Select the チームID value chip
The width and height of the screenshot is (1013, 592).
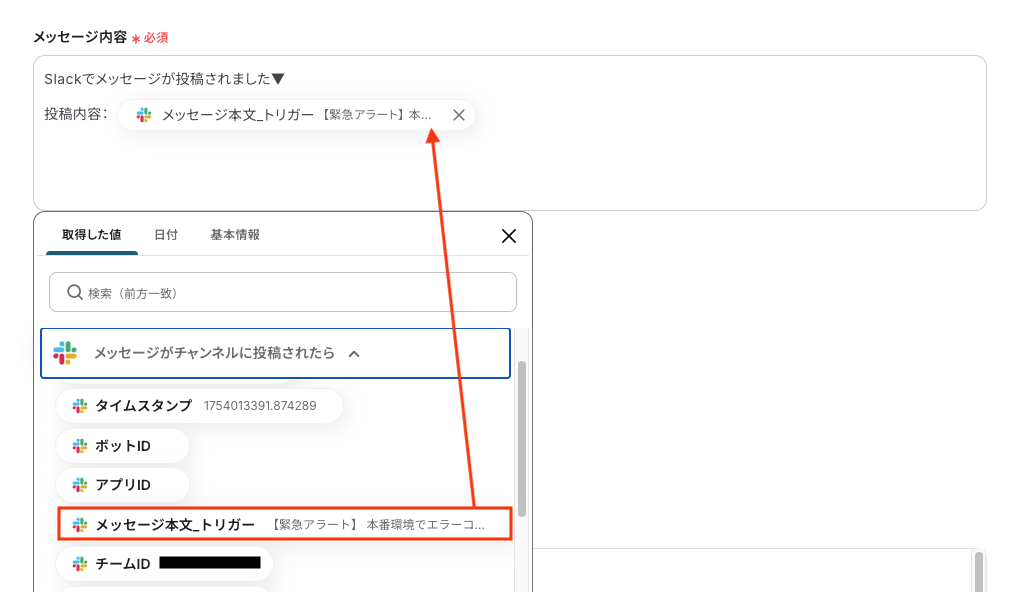(164, 564)
